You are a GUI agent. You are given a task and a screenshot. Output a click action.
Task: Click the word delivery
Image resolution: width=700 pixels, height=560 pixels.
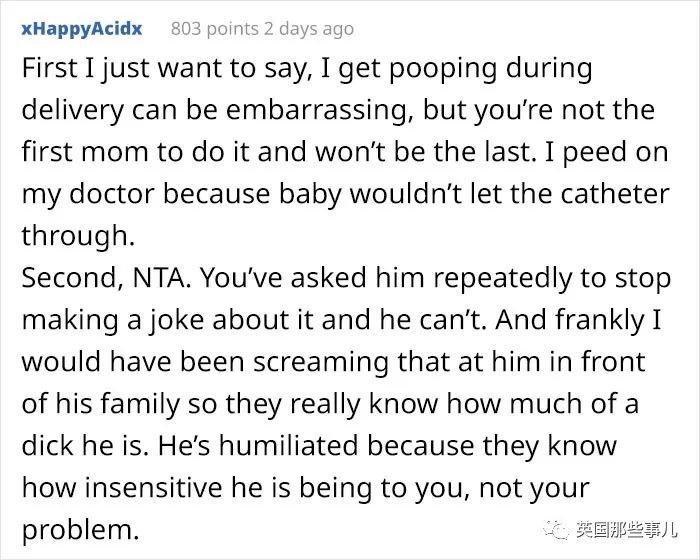tap(73, 111)
